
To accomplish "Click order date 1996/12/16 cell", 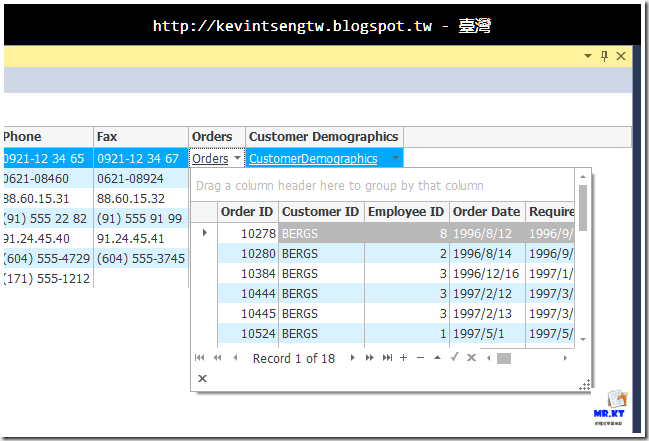I will (x=488, y=273).
